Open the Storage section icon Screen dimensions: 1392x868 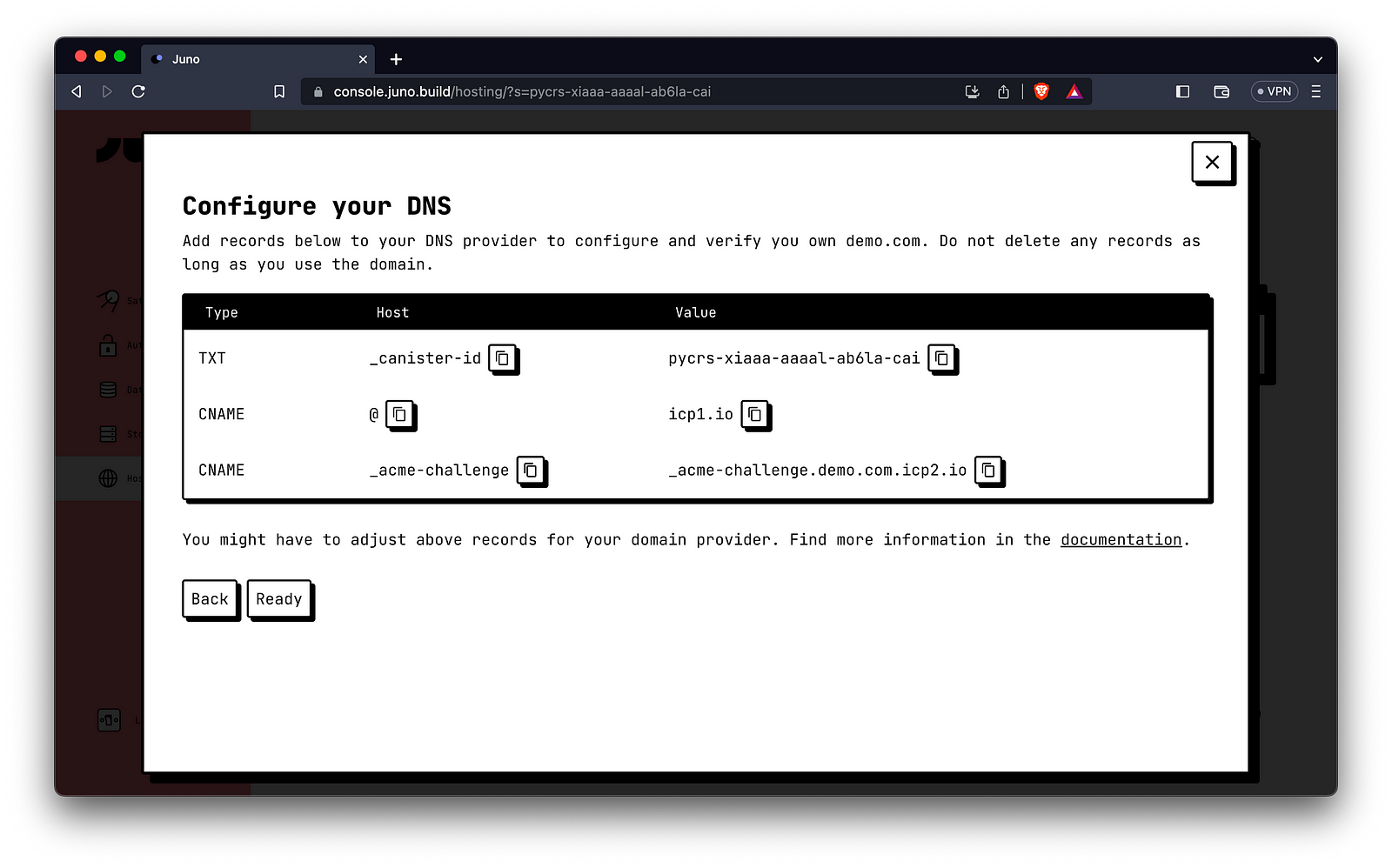(107, 433)
